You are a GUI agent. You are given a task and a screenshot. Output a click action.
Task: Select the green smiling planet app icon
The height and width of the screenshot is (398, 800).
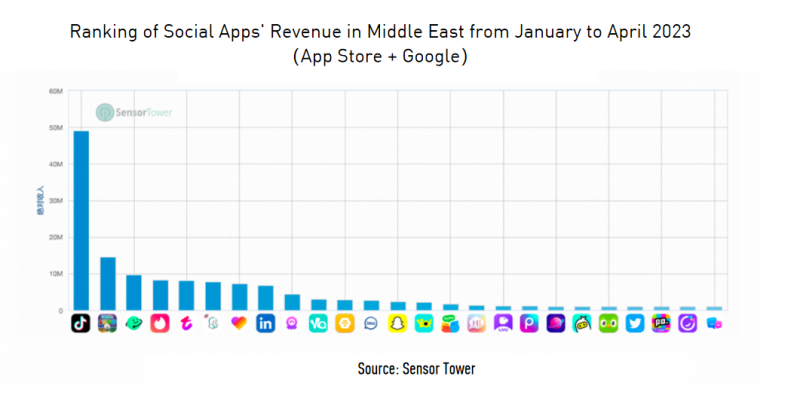coord(134,323)
